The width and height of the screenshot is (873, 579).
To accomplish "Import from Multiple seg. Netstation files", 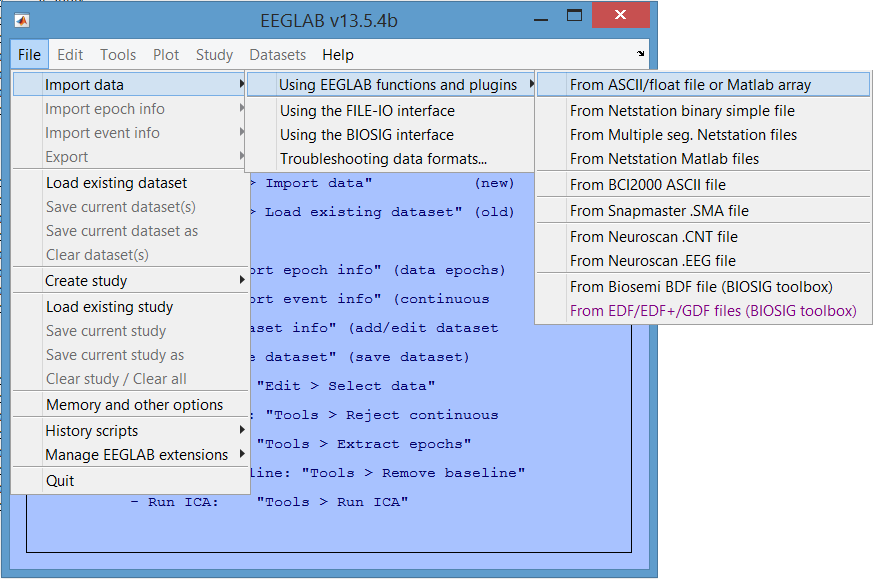I will point(703,135).
